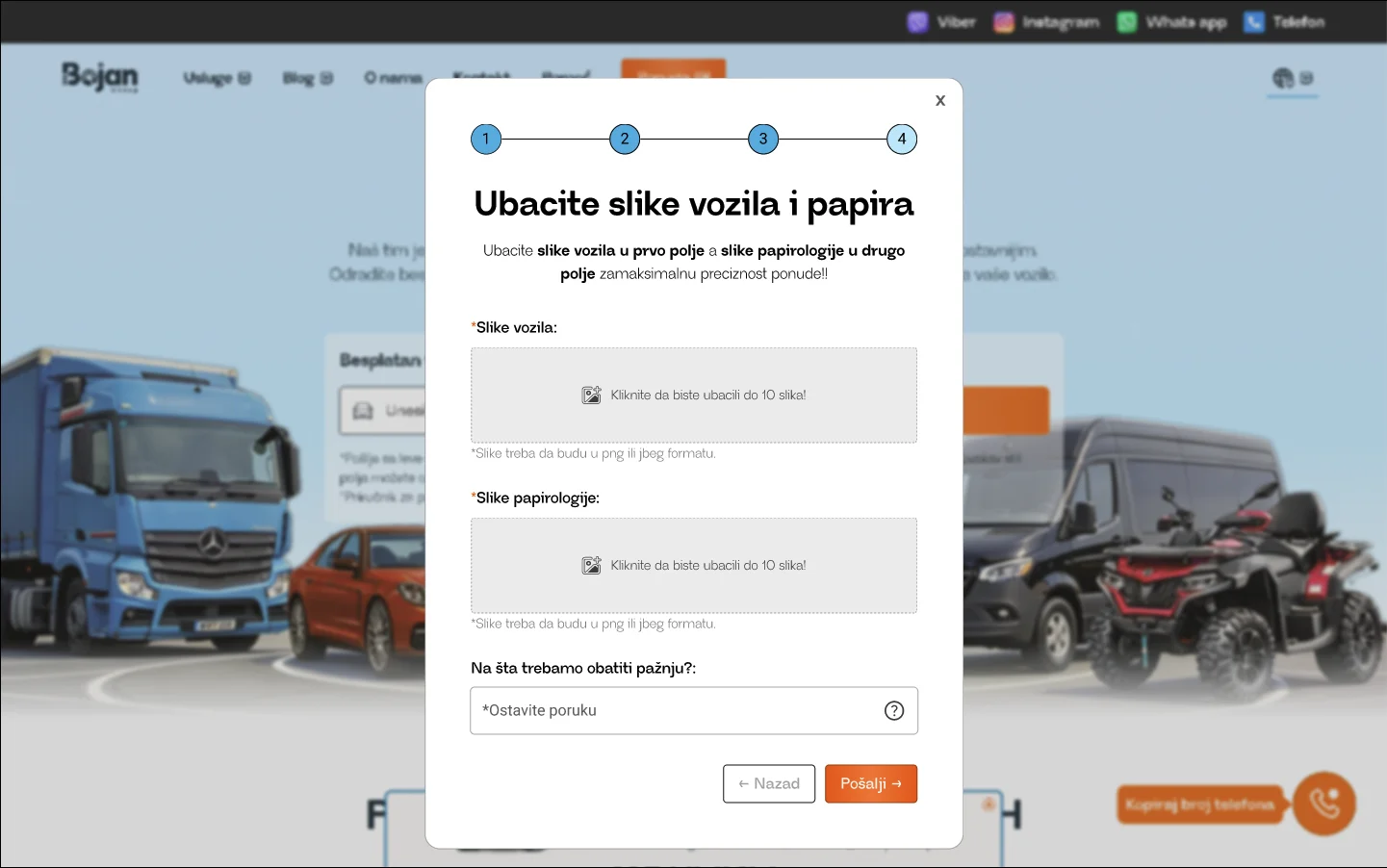Screen dimensions: 1387x868
Task: Click the "Na šta trebamo obatiti pažnju?:" label
Action: (583, 668)
